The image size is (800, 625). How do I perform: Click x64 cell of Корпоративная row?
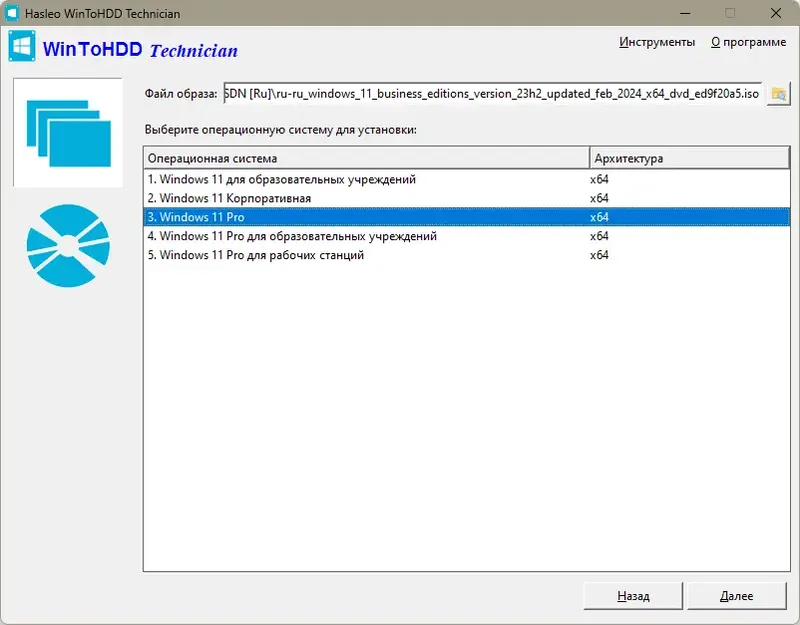(x=599, y=198)
